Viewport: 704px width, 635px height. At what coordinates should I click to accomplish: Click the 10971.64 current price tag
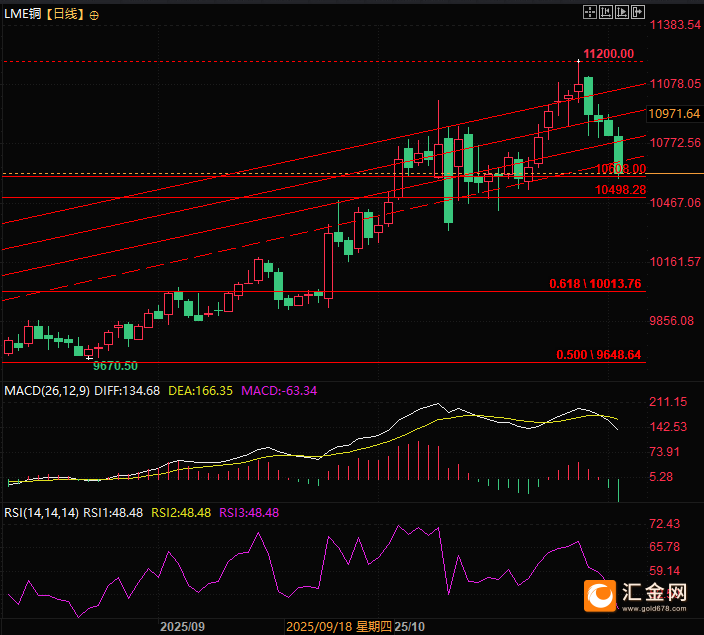tap(674, 114)
